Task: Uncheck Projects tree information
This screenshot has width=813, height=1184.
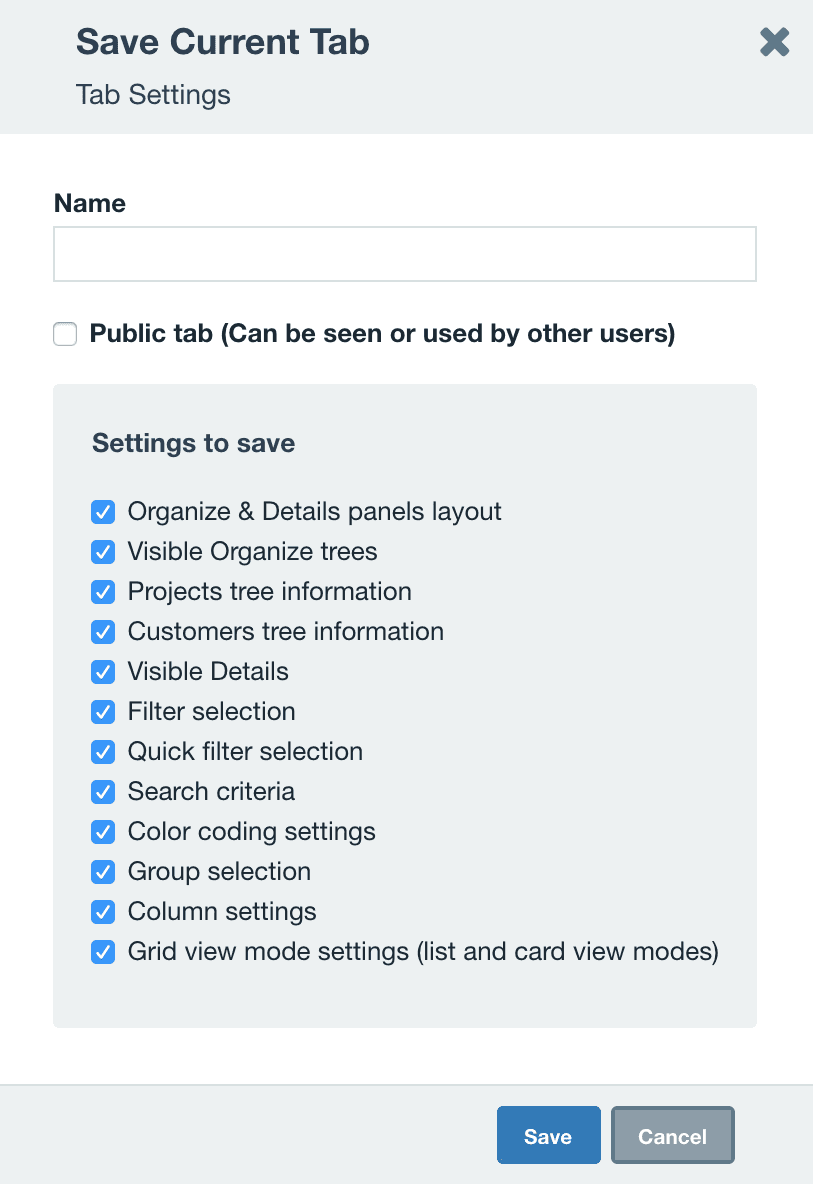Action: [103, 591]
